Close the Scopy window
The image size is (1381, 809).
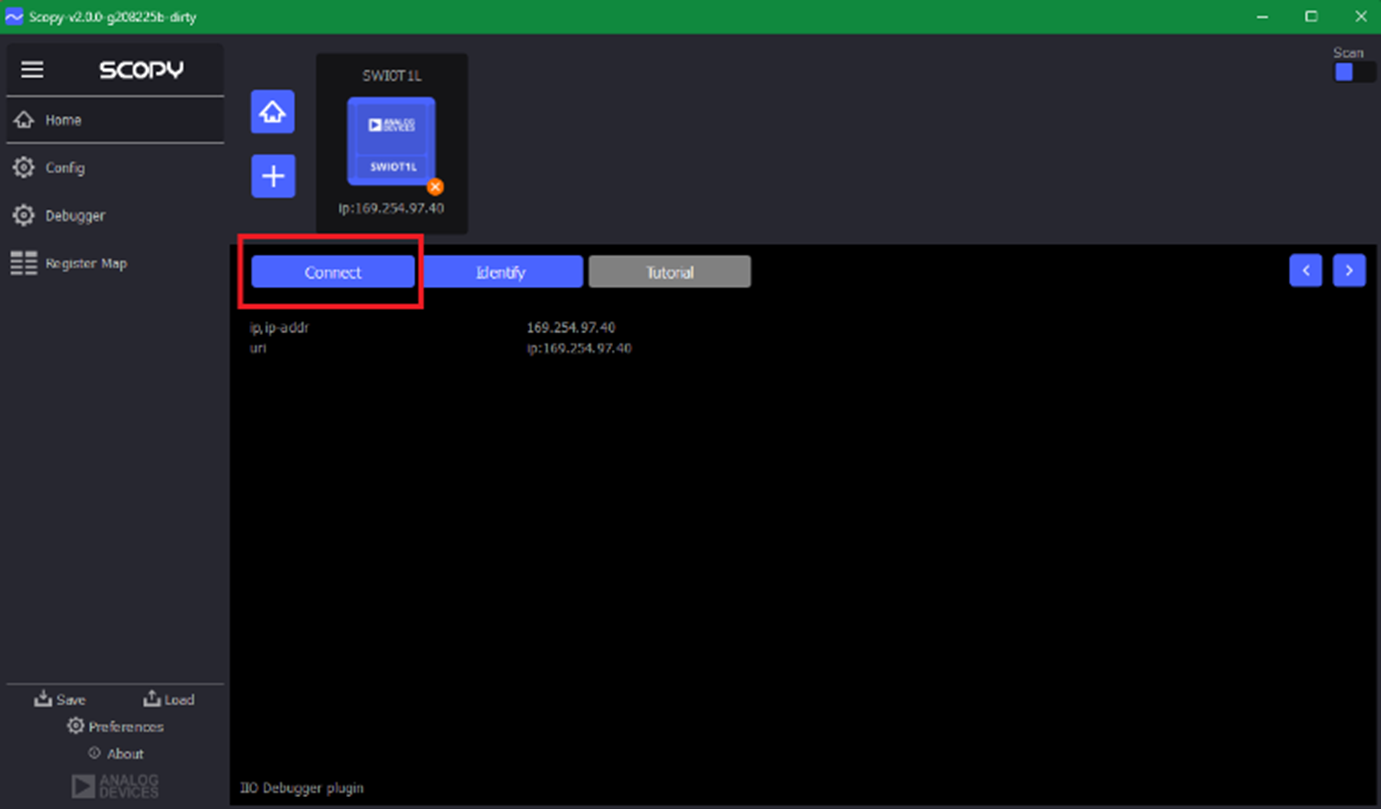(x=1360, y=17)
